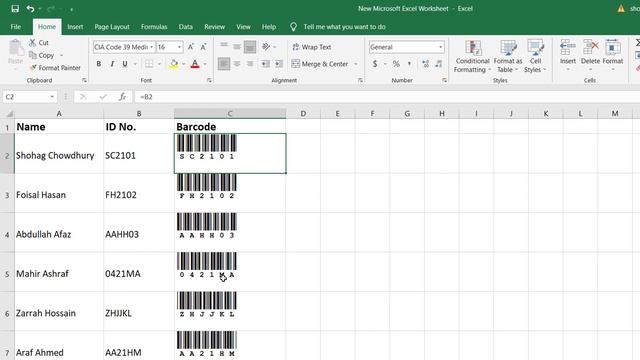Toggle Underline formatting

125,64
